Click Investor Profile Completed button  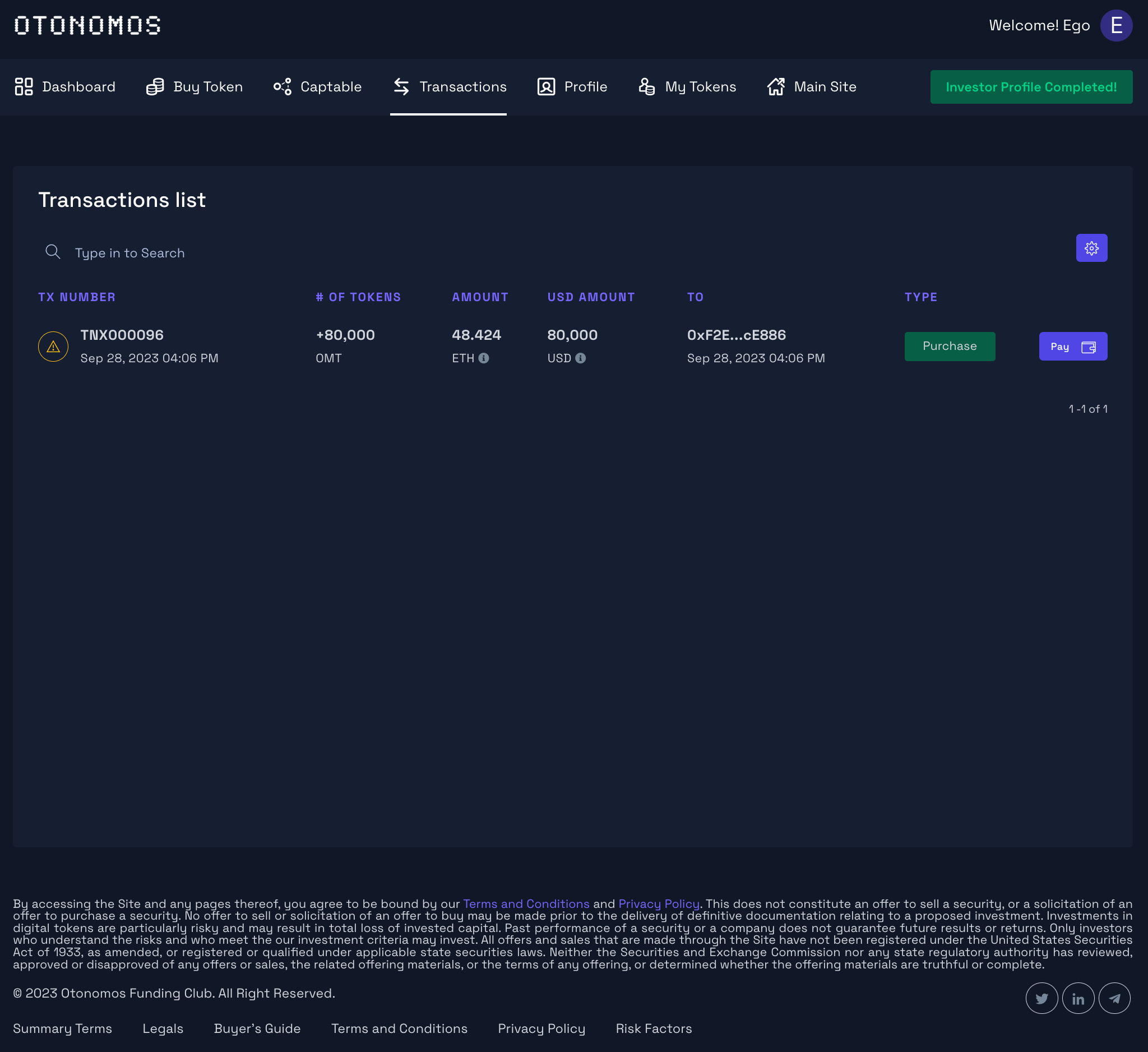[1031, 86]
